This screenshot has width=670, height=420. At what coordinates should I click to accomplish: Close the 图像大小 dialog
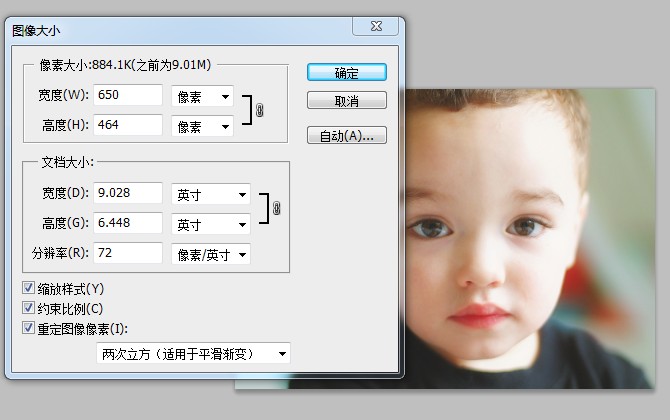coord(376,26)
